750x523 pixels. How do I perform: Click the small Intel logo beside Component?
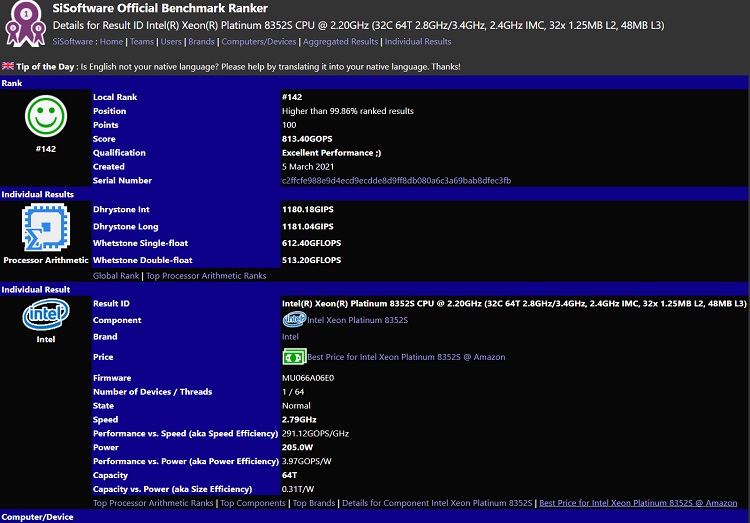click(x=294, y=320)
